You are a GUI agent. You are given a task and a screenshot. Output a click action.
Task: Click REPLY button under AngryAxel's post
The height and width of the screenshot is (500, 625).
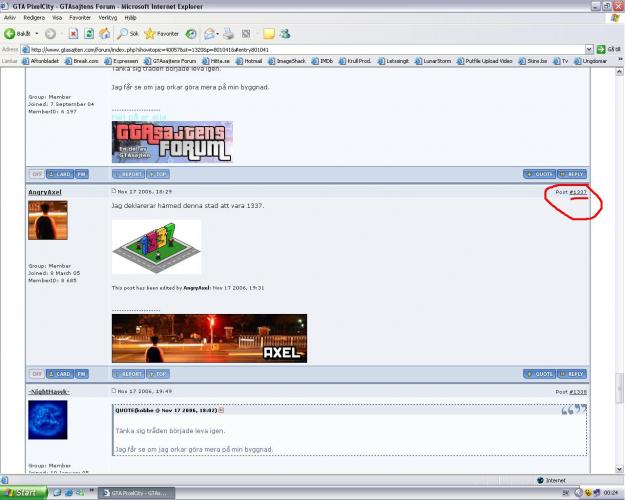pos(572,374)
